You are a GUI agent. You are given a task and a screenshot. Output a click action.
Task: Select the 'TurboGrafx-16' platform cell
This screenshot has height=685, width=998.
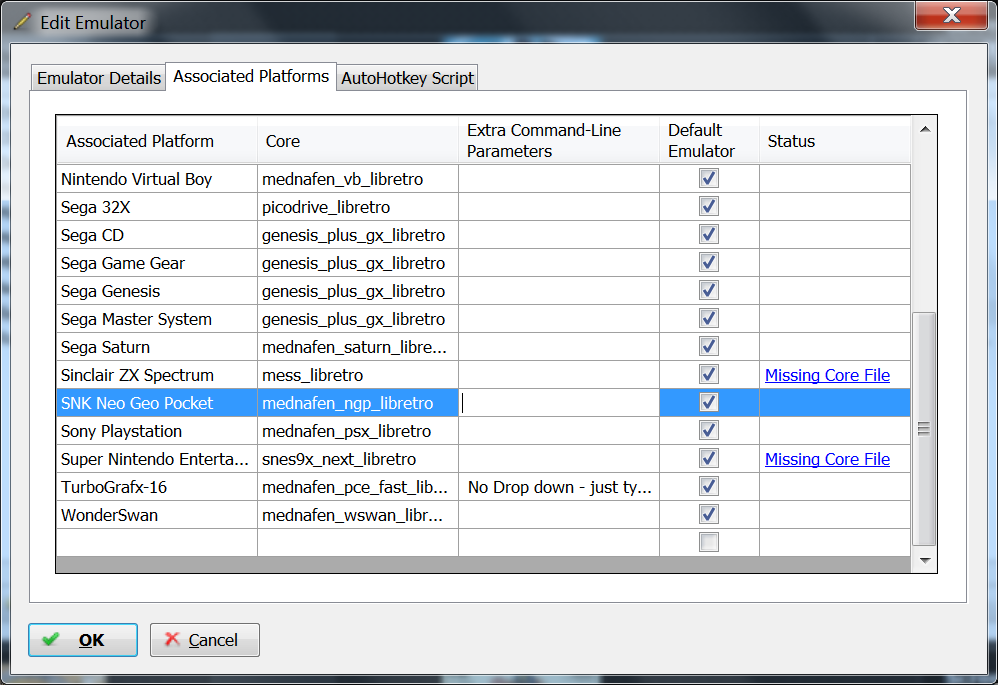tap(157, 487)
